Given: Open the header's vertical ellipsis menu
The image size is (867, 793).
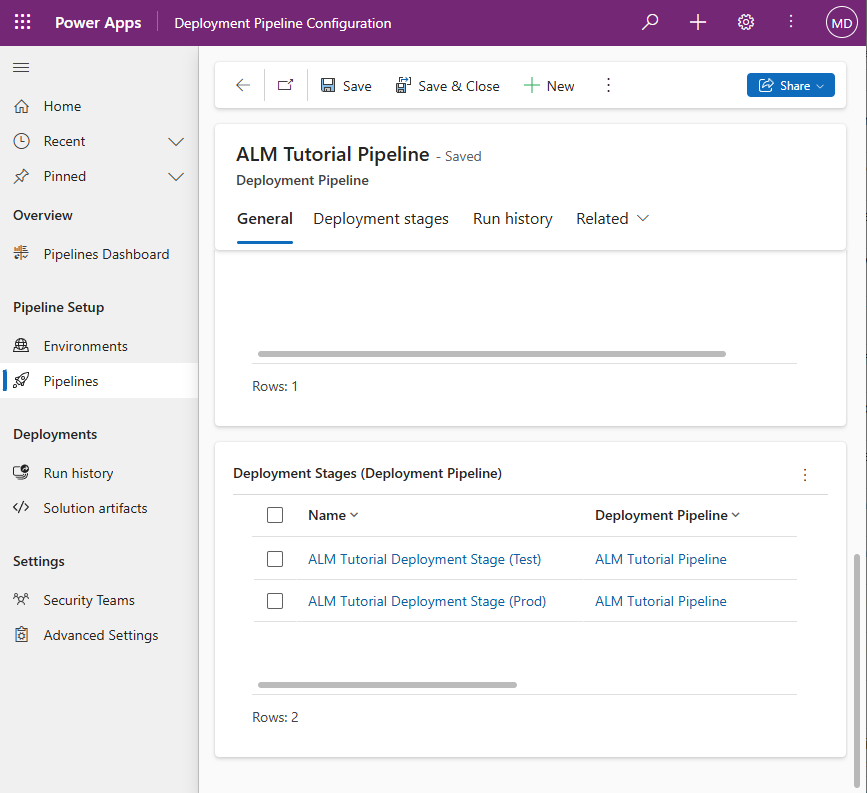Looking at the screenshot, I should click(791, 22).
